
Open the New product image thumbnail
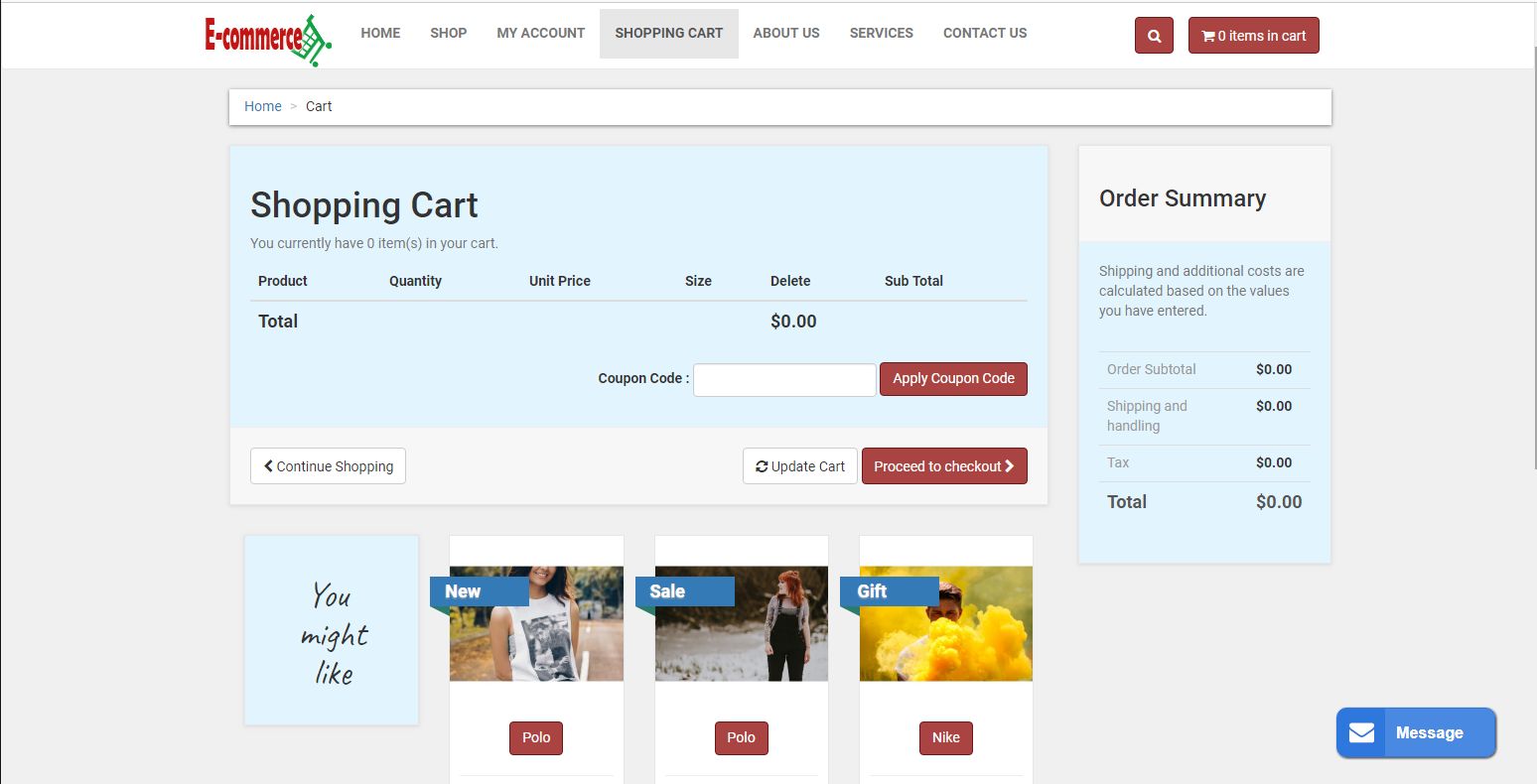point(536,623)
